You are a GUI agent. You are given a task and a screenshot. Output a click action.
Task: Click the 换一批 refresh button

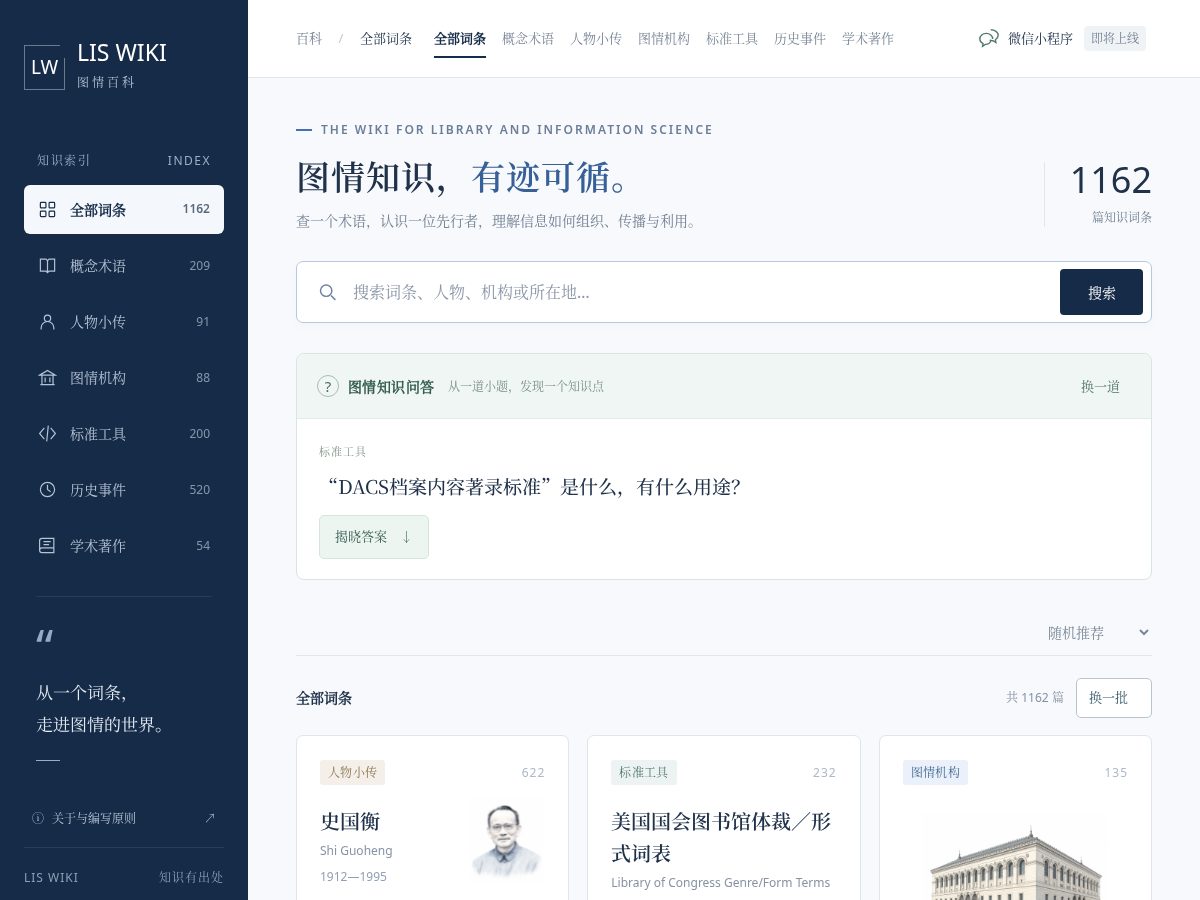[1113, 698]
